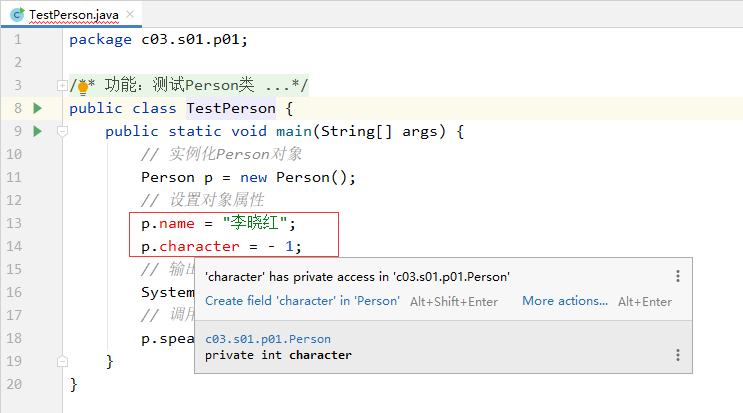
Task: Click the 'main' method name on line 9
Action: pos(294,131)
